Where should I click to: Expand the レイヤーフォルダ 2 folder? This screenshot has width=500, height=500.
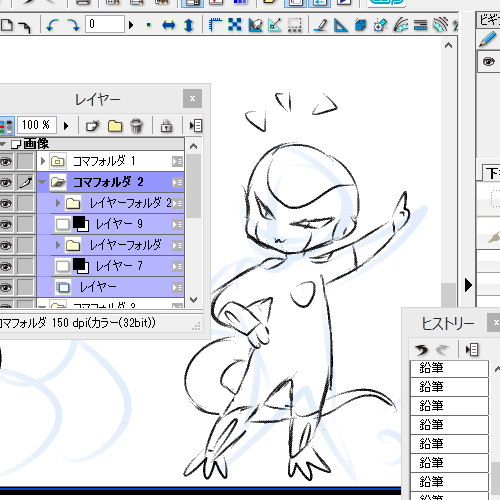(58, 203)
